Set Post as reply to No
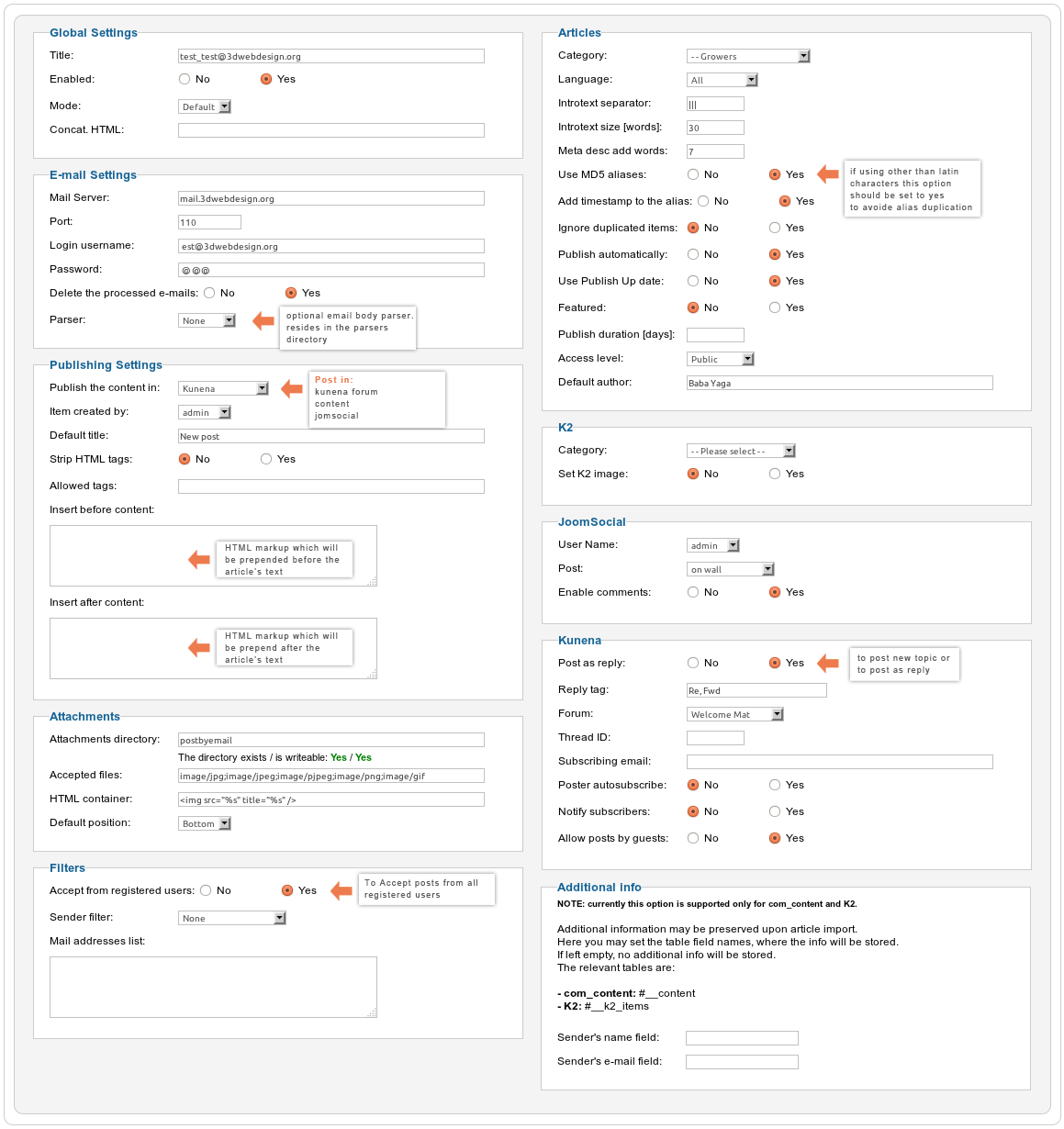The height and width of the screenshot is (1129, 1064). click(693, 663)
